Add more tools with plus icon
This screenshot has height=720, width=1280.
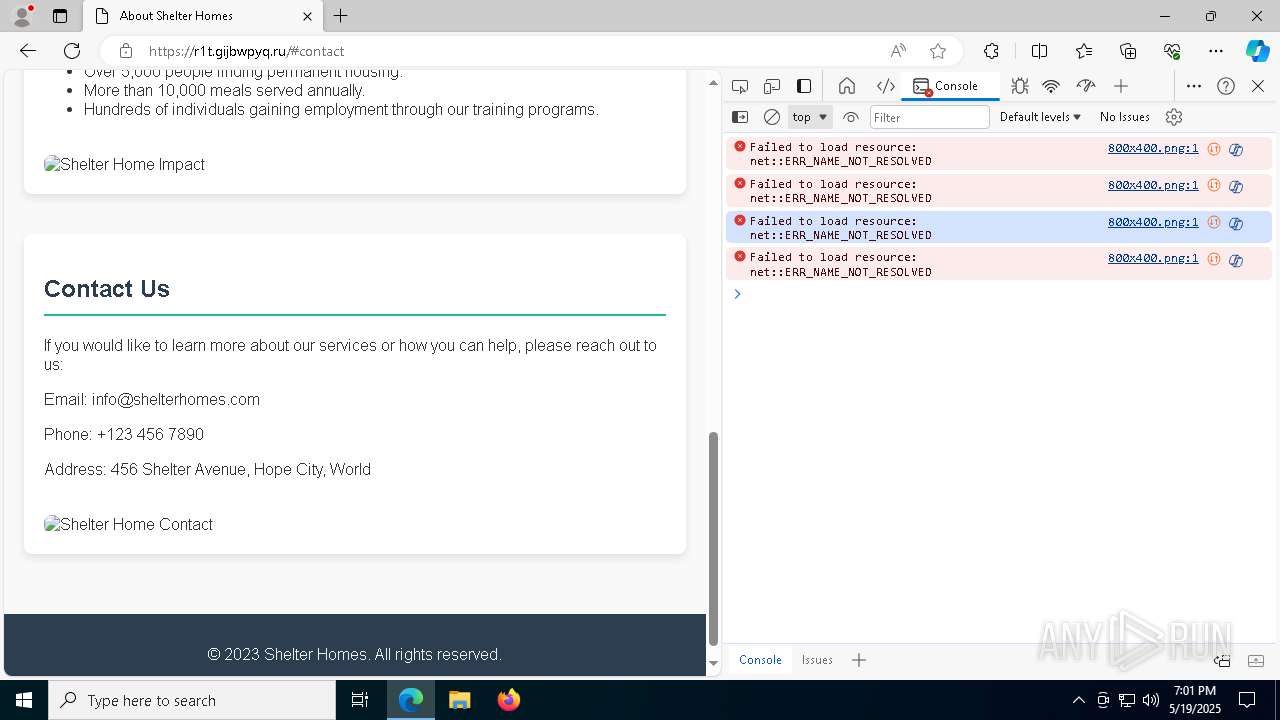(1121, 86)
